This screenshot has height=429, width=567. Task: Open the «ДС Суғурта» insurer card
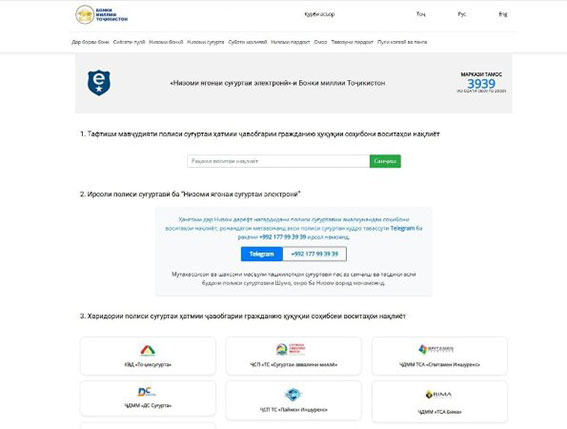[x=148, y=398]
